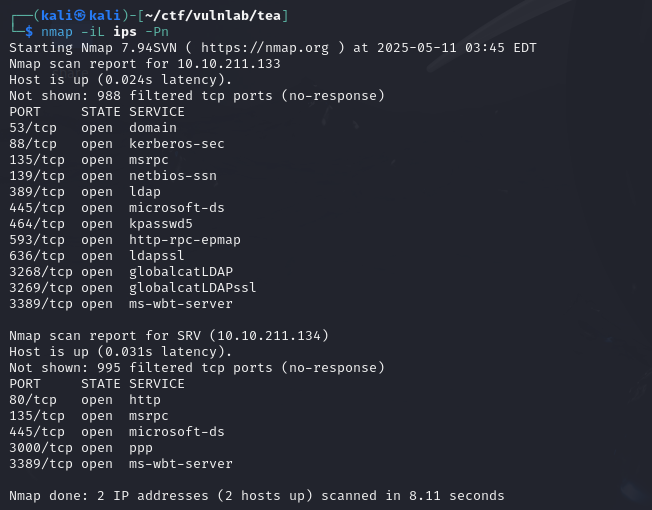The image size is (652, 510).
Task: Select the kpasswd5 service name
Action: coord(160,224)
